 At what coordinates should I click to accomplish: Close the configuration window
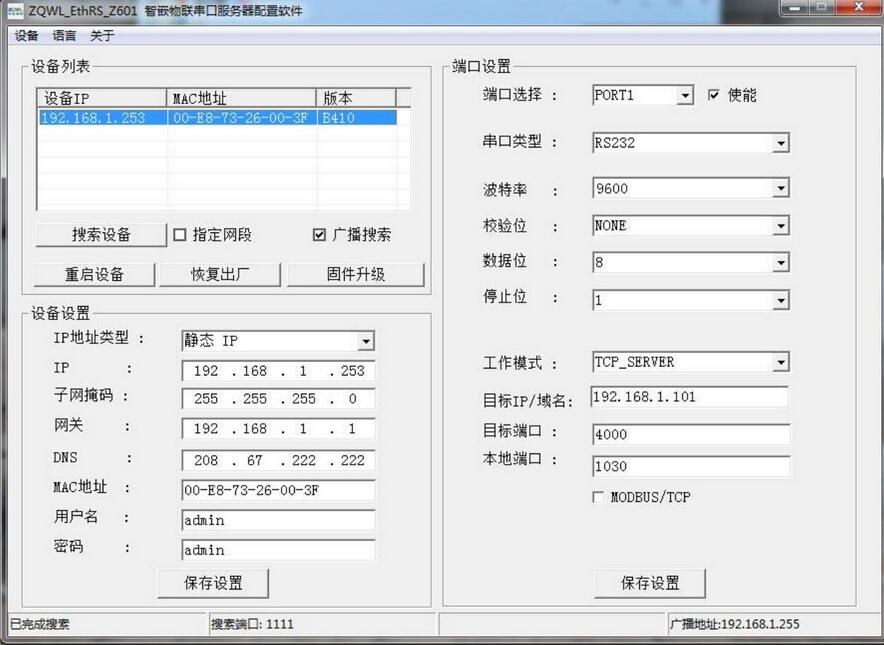click(x=859, y=7)
